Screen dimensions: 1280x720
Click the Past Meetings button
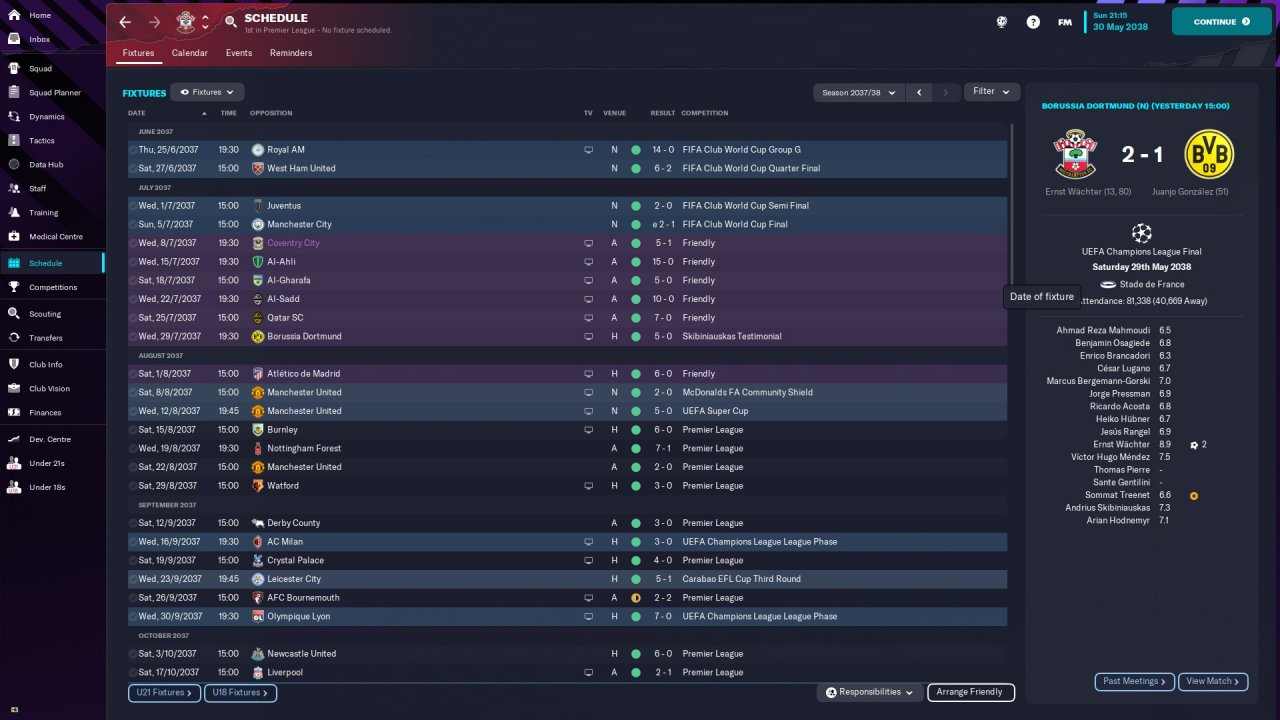(1135, 682)
